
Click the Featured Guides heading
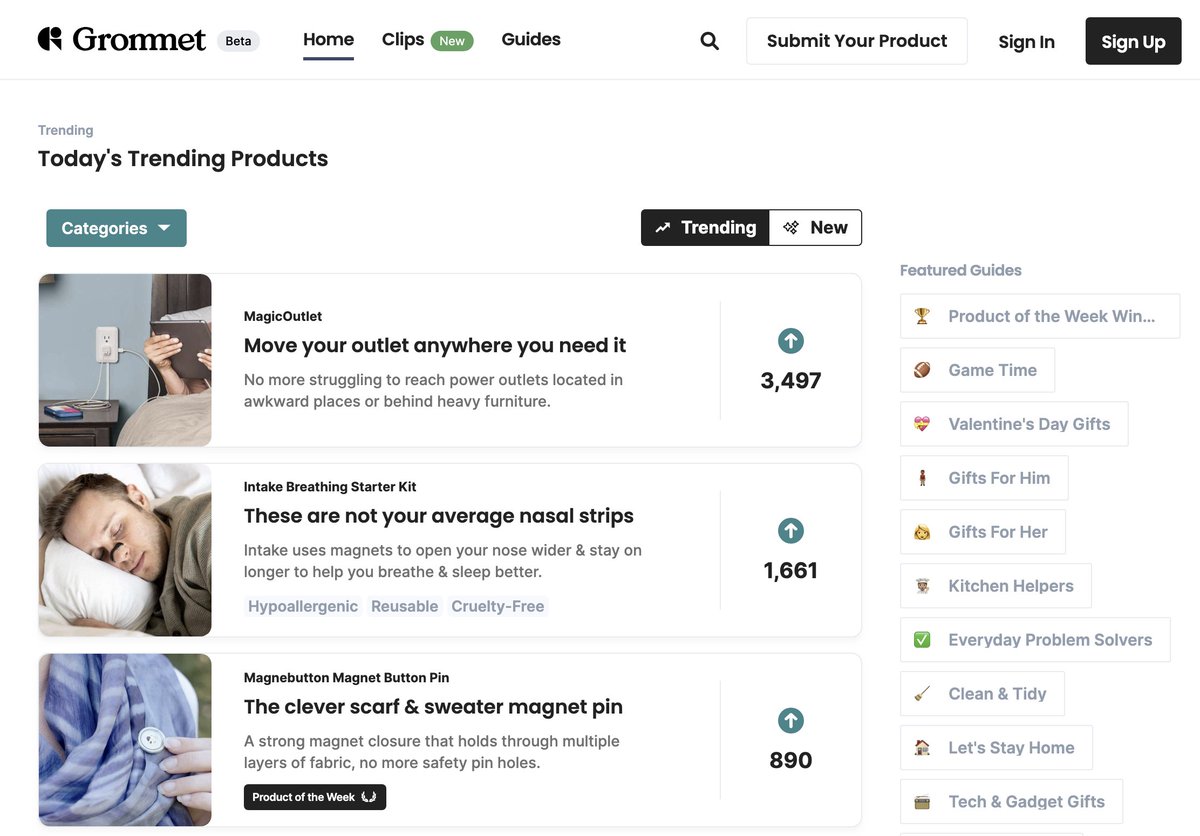pos(961,270)
